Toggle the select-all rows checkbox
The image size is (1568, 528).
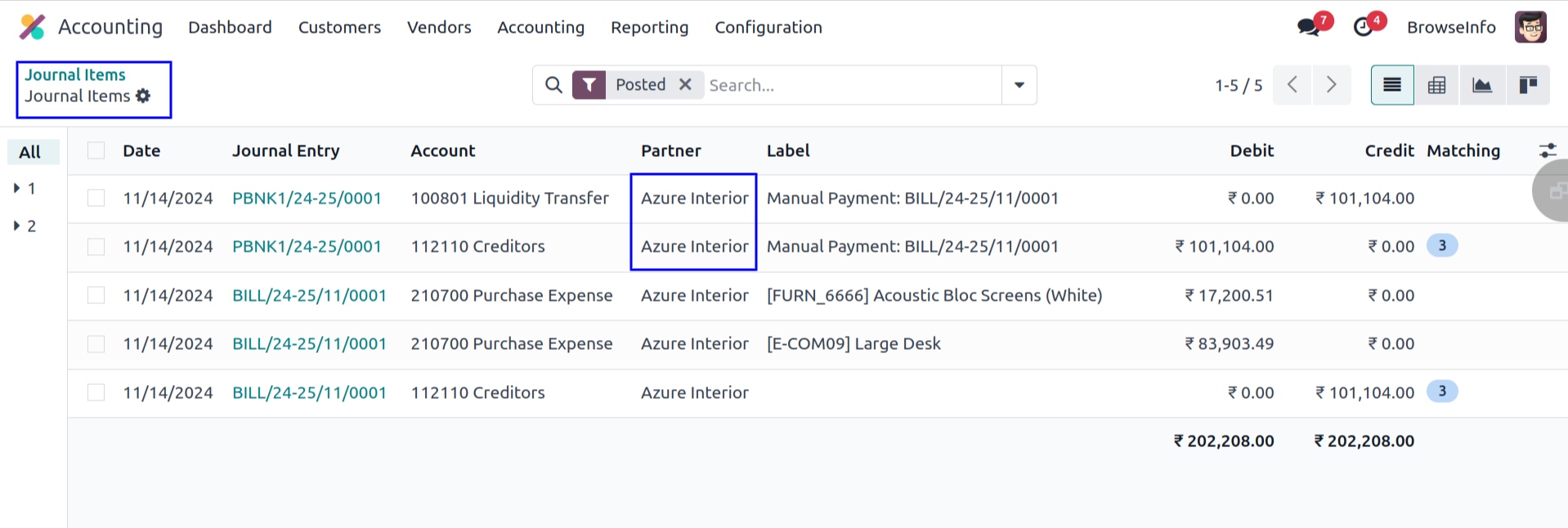click(96, 150)
